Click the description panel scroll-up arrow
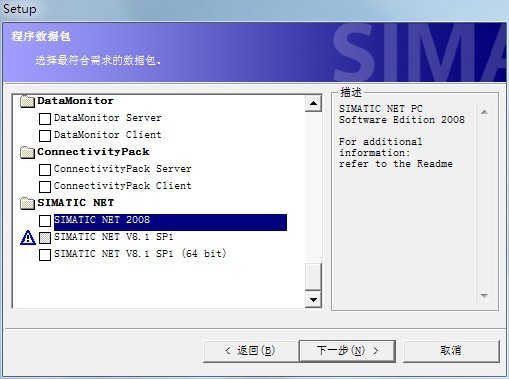 [x=484, y=112]
